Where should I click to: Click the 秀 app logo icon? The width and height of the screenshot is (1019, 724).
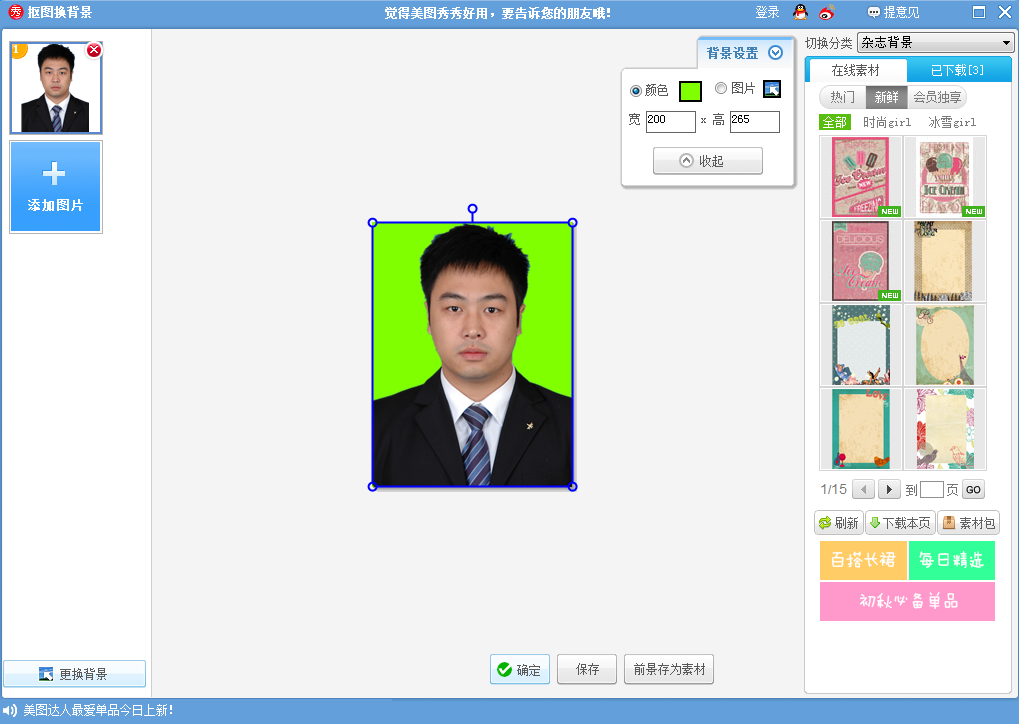click(16, 12)
